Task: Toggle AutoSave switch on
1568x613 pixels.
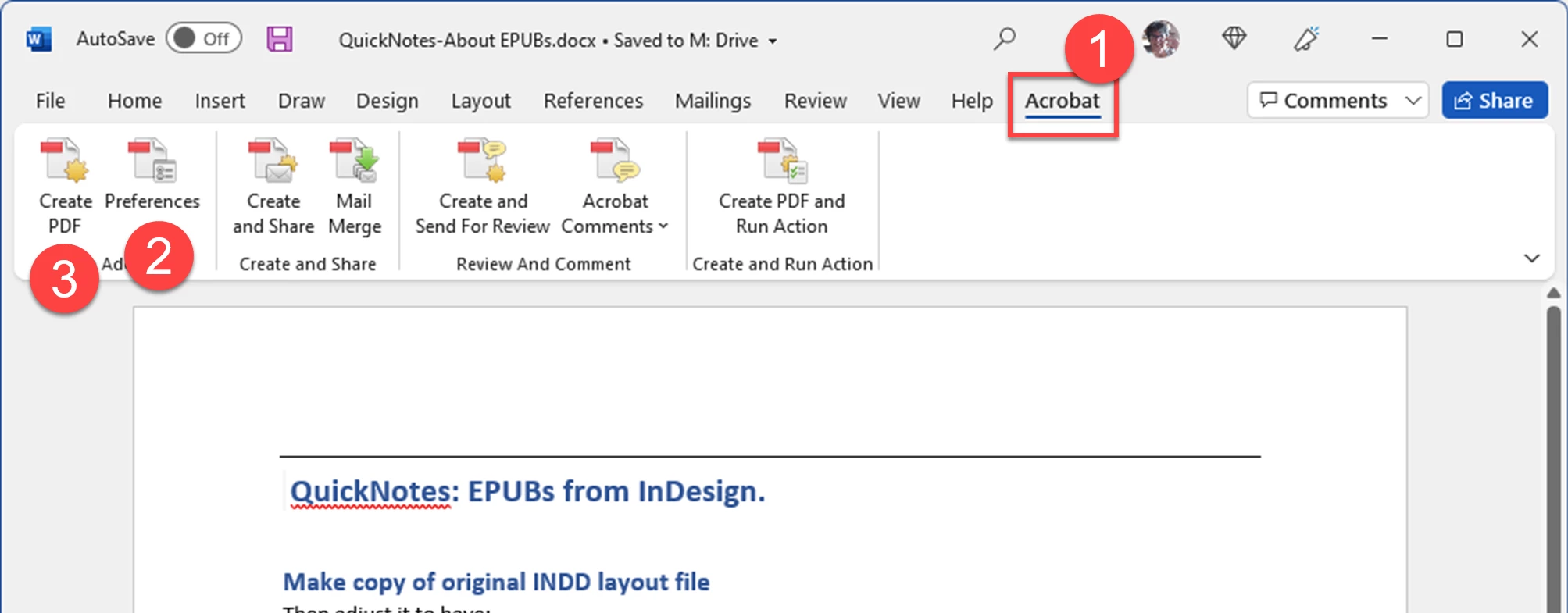Action: [x=203, y=39]
